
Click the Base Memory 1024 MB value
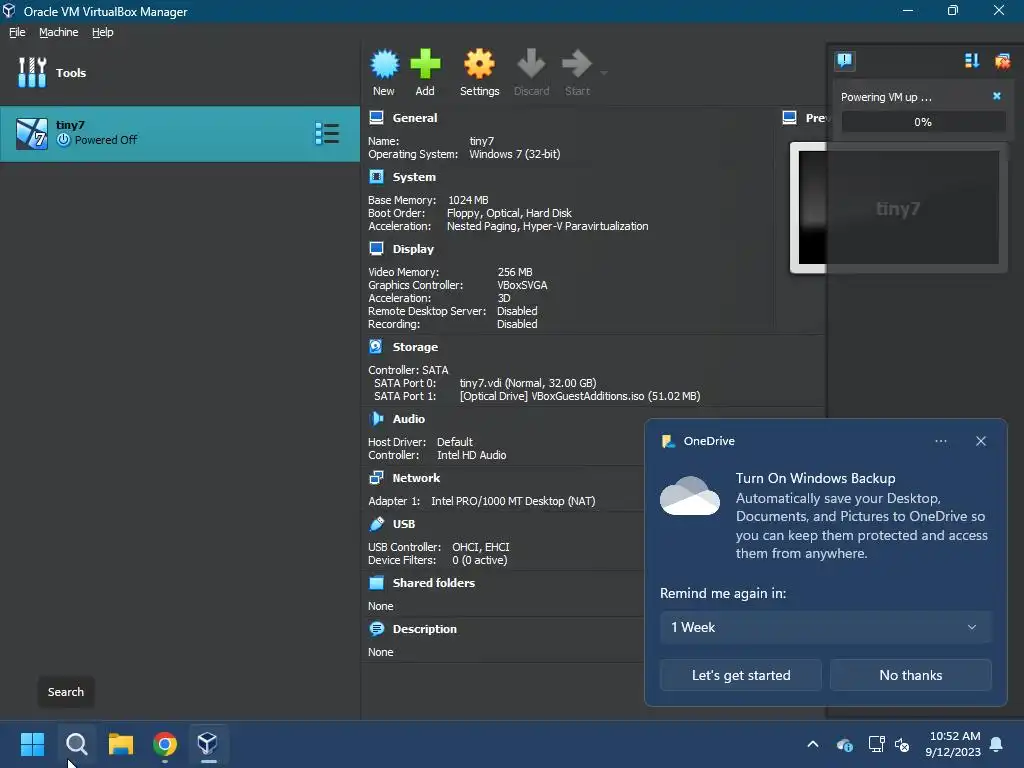pos(468,200)
